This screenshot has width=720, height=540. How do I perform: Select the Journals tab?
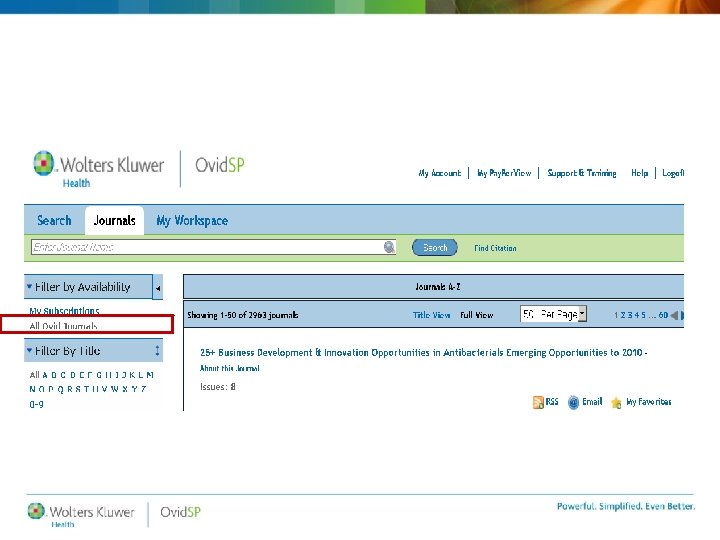coord(114,220)
